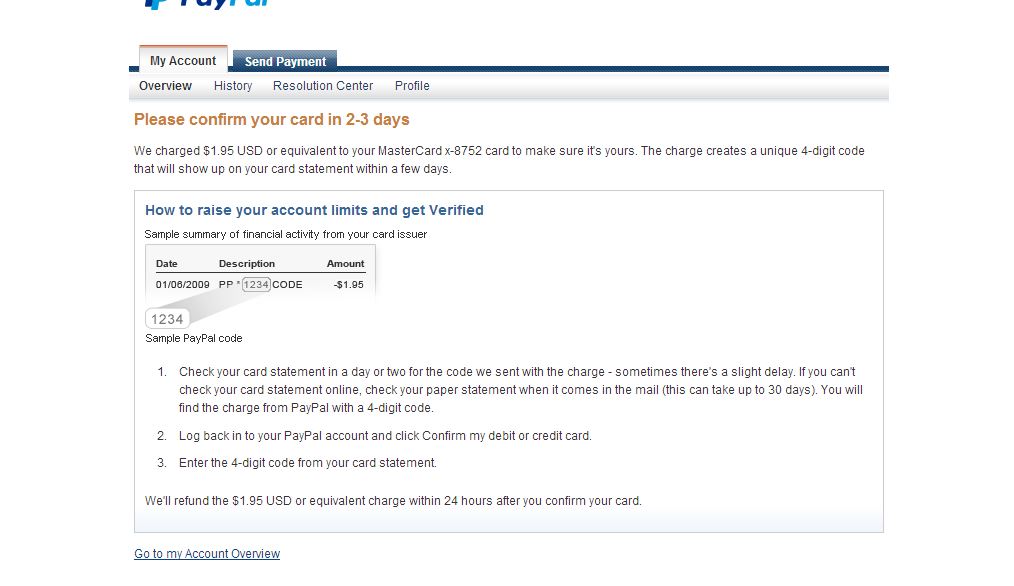Click the highlighted 1234 code in statement row
Image resolution: width=1014 pixels, height=586 pixels.
(x=257, y=285)
